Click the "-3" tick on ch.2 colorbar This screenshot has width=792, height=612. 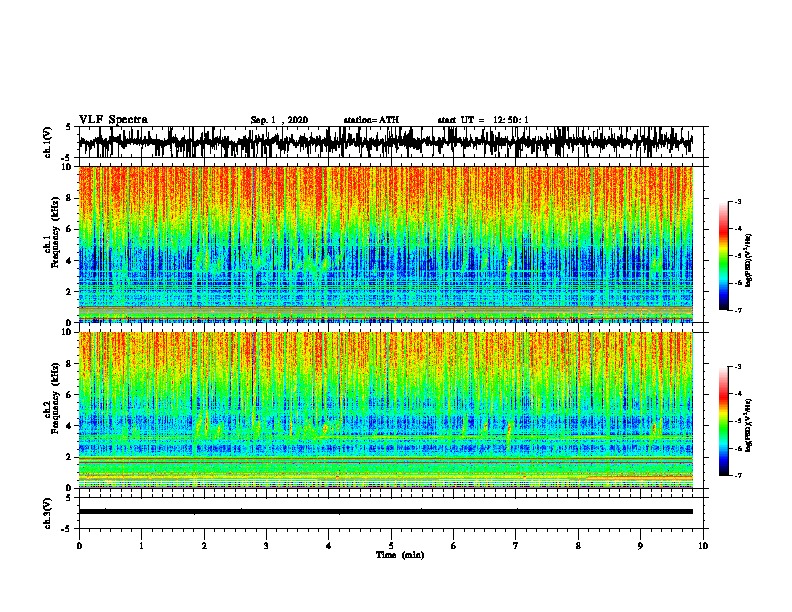(x=737, y=367)
